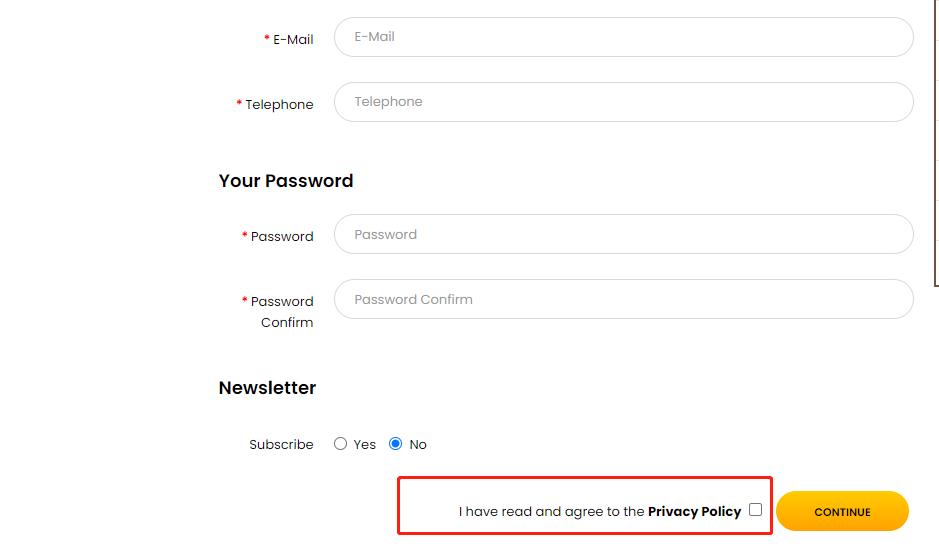This screenshot has height=547, width=939.
Task: Click the Password Confirm label
Action: pos(282,311)
